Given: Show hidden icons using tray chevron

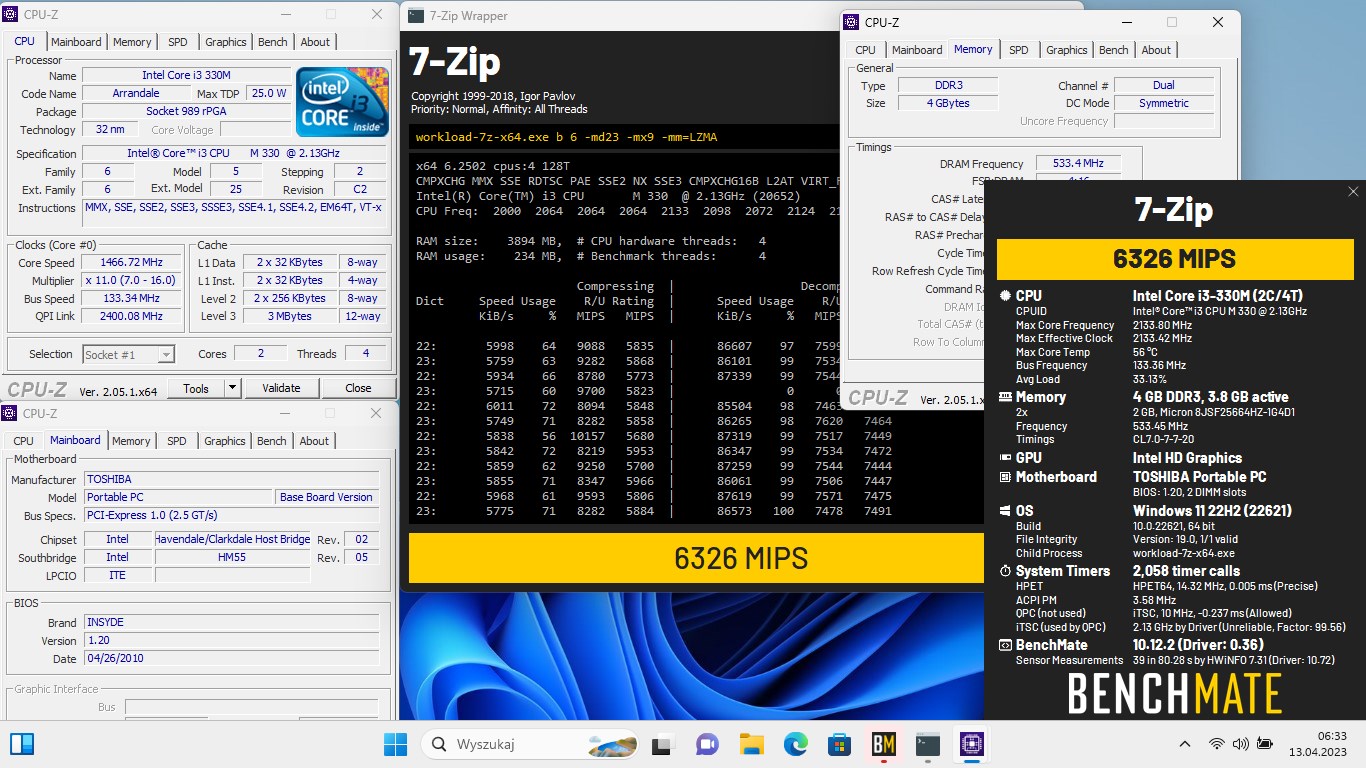Looking at the screenshot, I should click(1185, 744).
